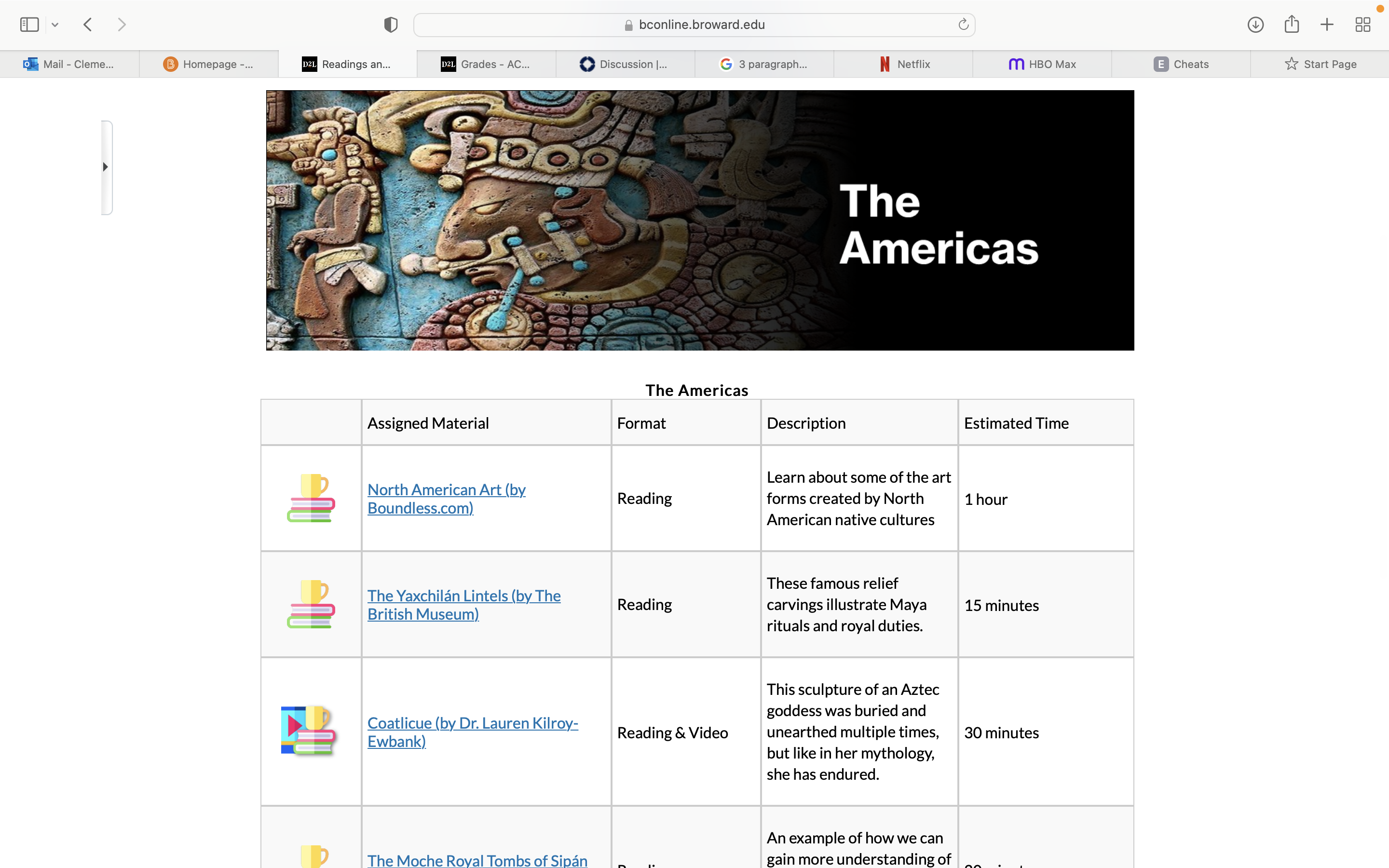Click The Americas banner image

point(700,220)
